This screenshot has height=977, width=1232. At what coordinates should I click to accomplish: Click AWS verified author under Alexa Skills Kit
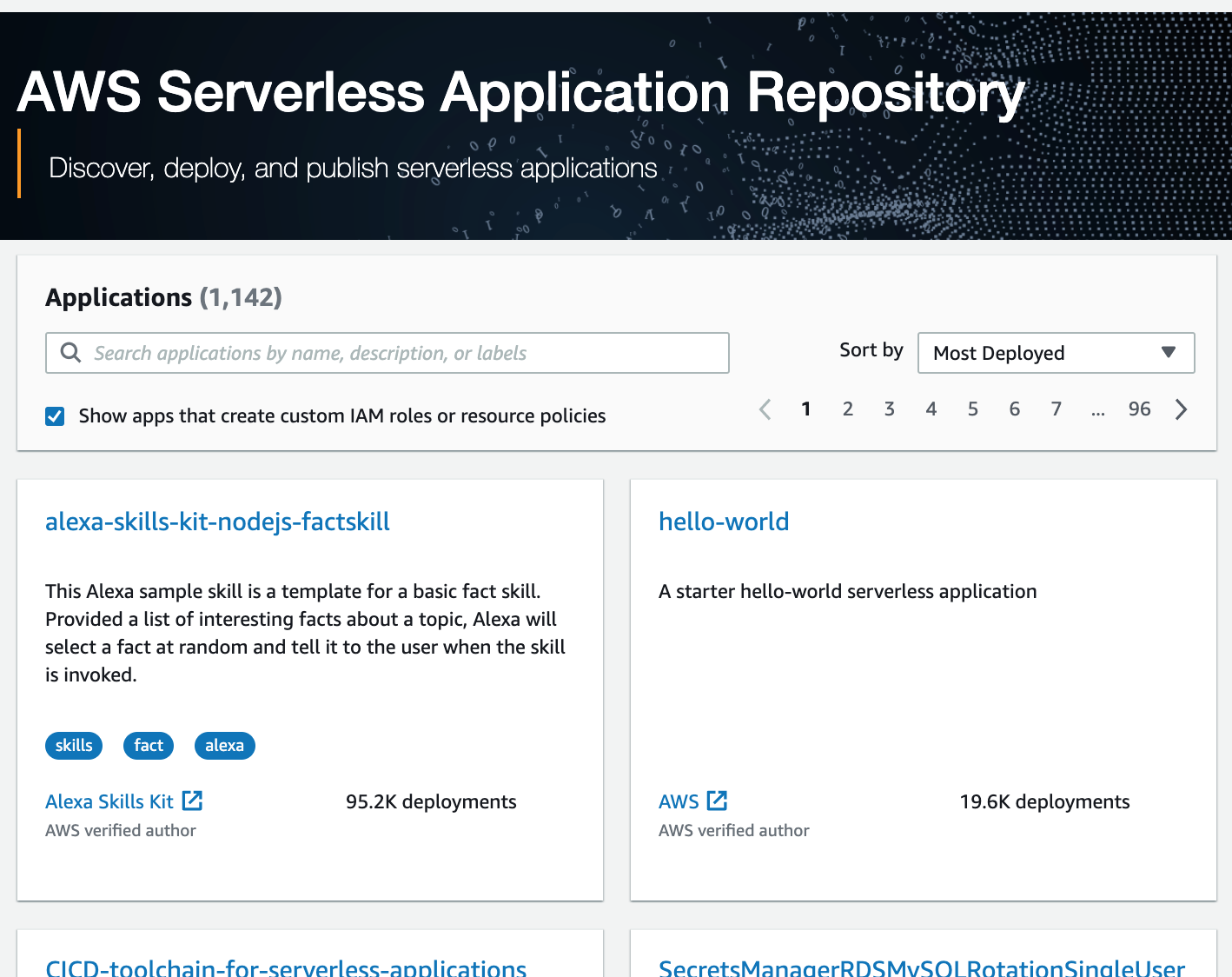pyautogui.click(x=121, y=830)
